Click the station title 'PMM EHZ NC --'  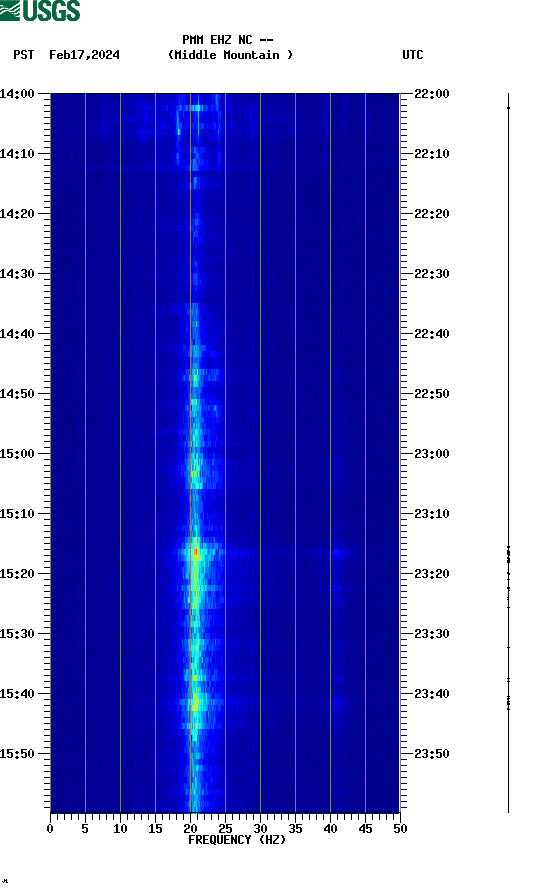[228, 40]
